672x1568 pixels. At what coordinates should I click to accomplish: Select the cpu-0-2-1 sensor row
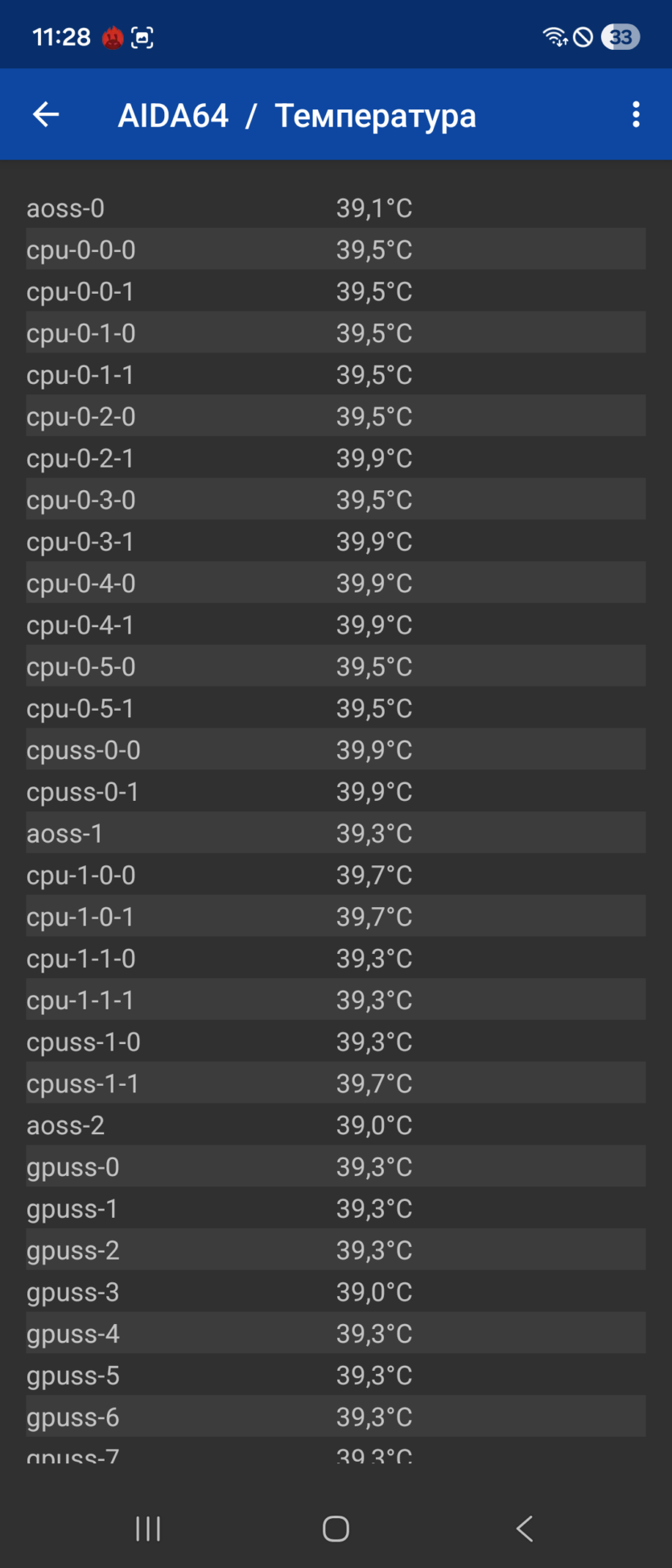(336, 458)
